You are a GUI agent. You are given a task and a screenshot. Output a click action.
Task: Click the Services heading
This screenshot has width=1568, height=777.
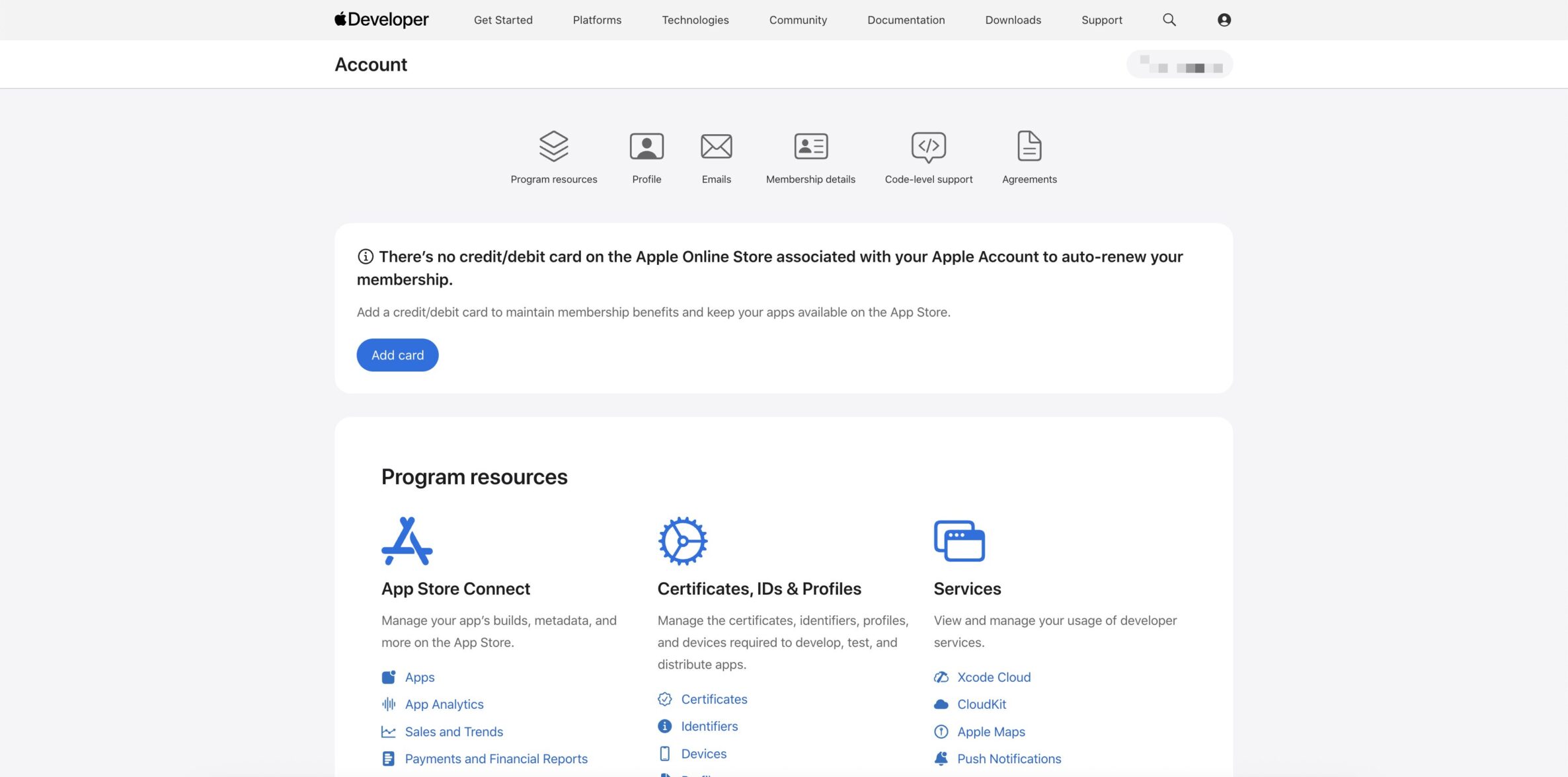pos(967,589)
